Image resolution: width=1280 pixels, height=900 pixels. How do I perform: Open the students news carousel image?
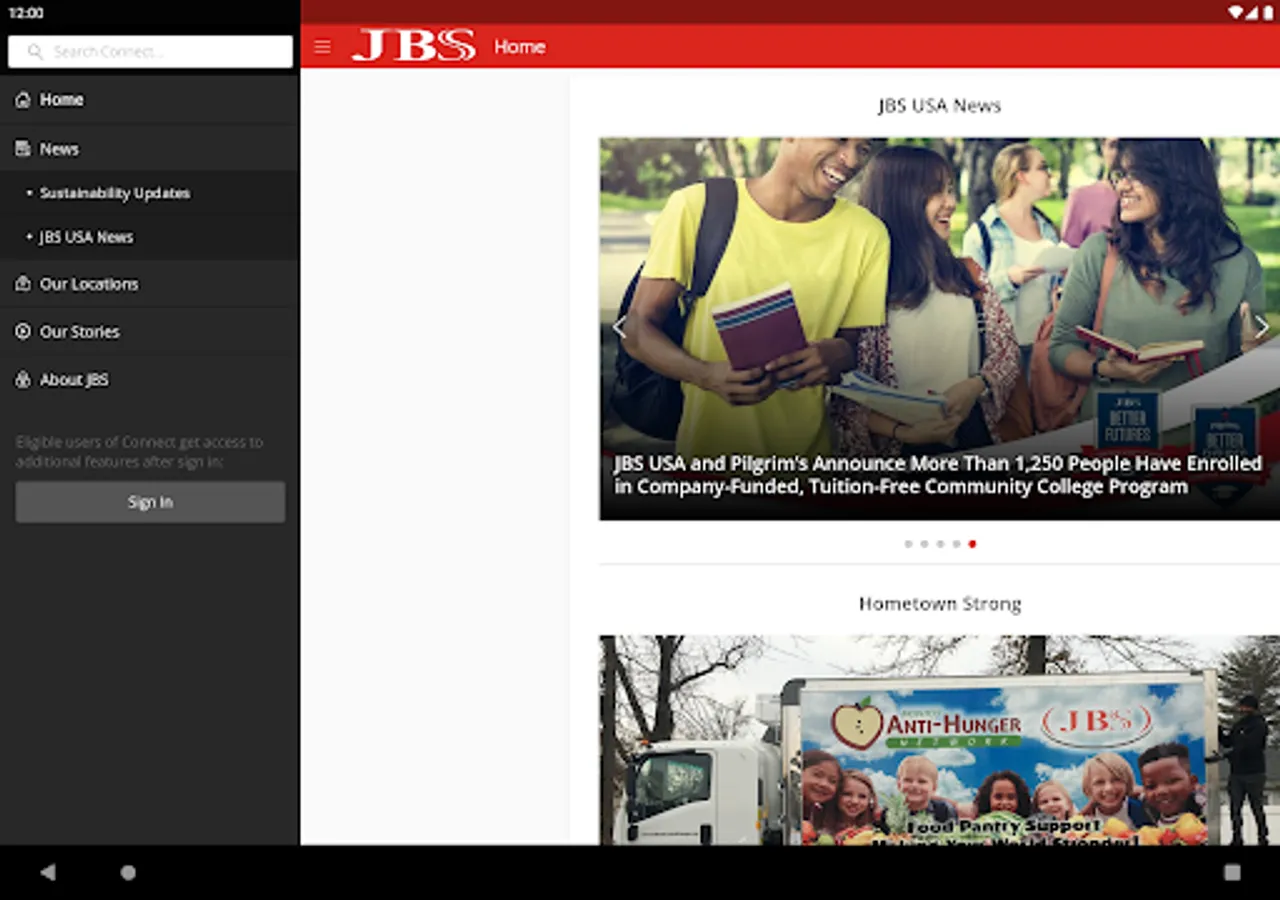(940, 329)
